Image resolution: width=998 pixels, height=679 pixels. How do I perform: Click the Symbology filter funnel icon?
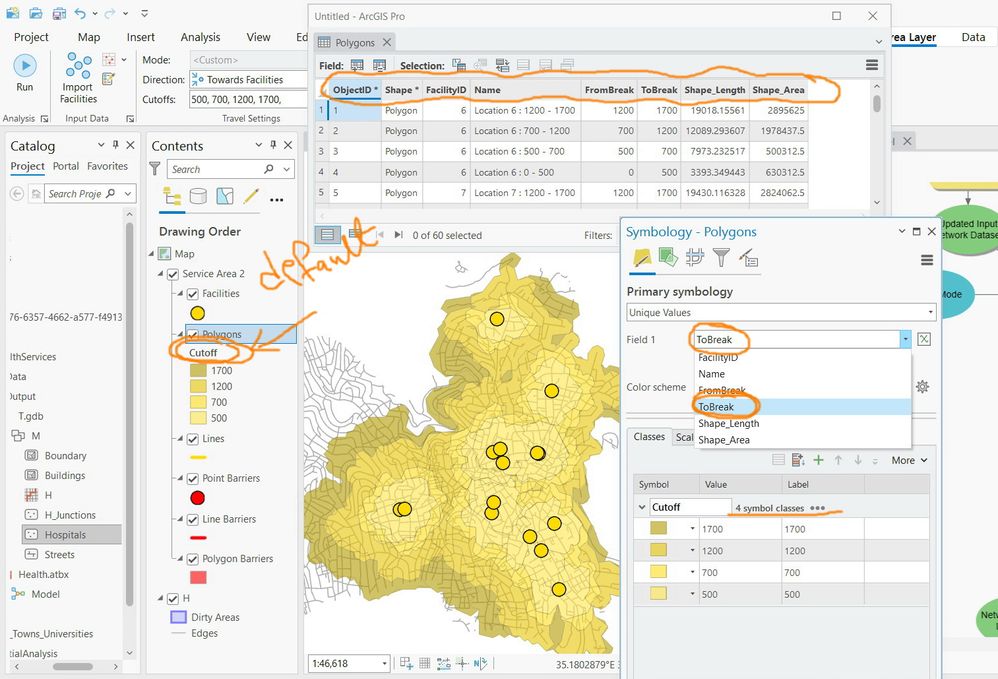(x=721, y=259)
